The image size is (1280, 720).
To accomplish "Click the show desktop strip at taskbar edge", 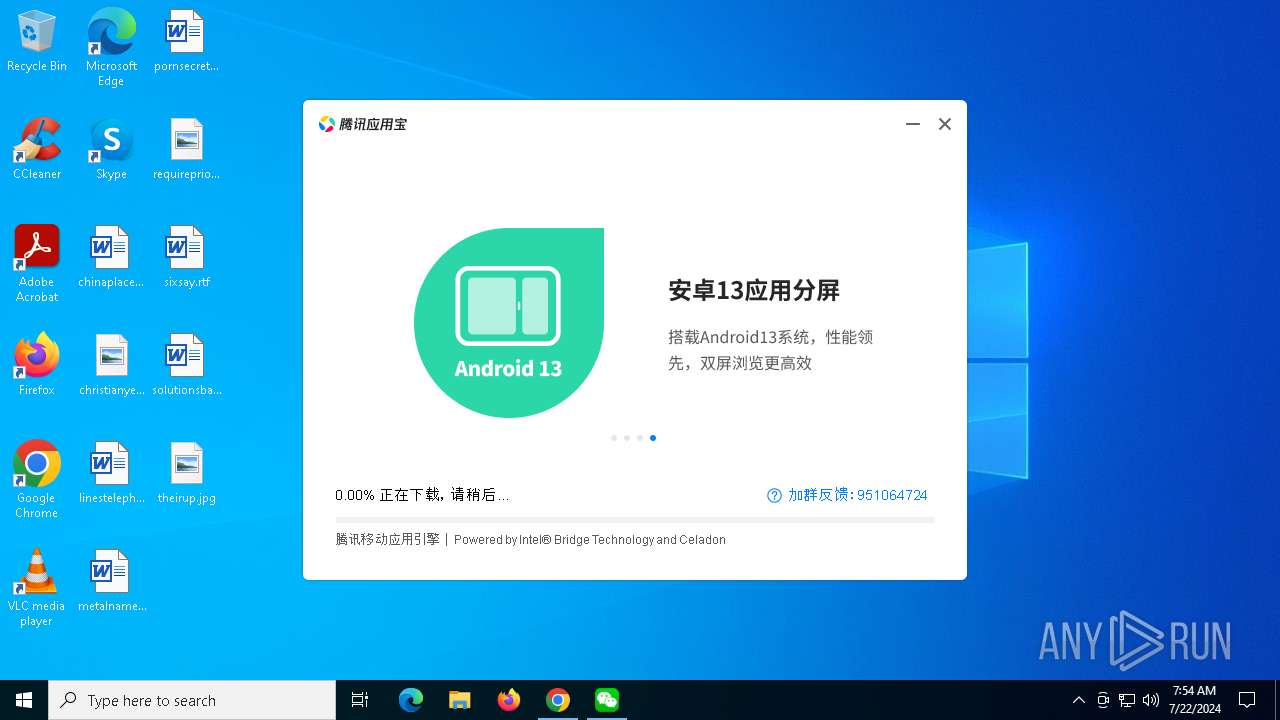I will tap(1277, 700).
